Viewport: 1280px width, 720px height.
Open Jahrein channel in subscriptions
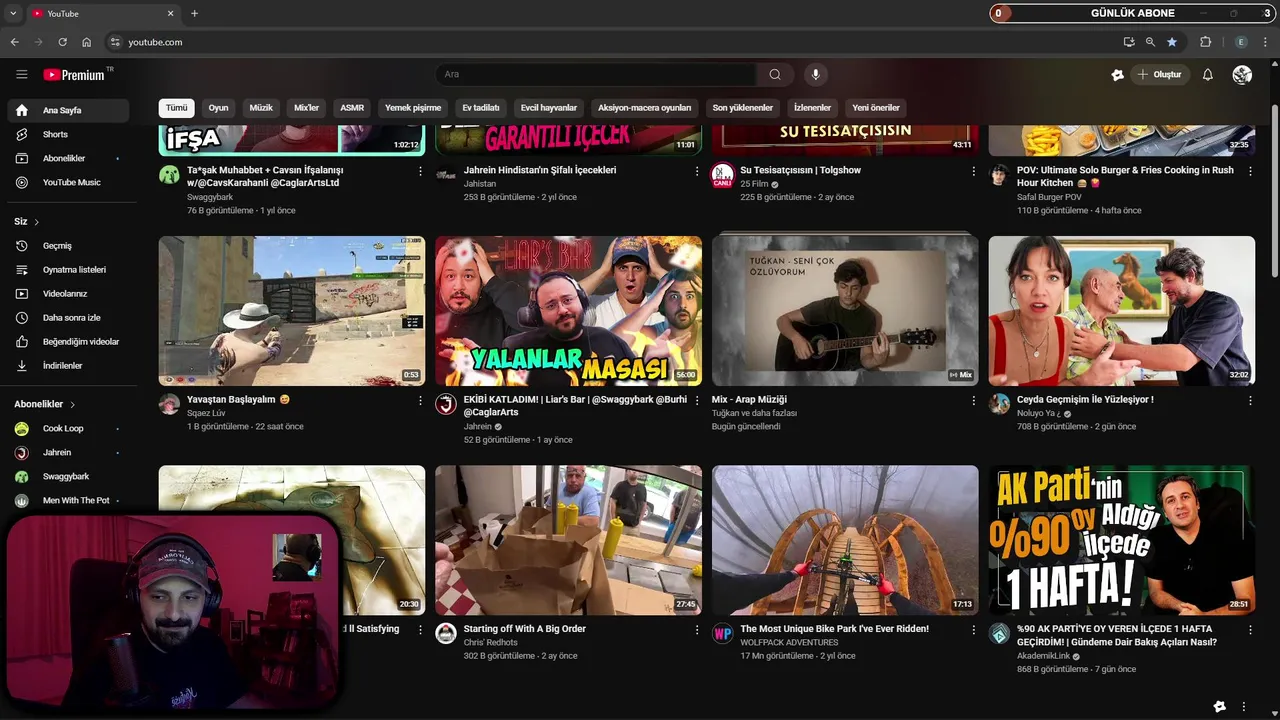tap(68, 452)
